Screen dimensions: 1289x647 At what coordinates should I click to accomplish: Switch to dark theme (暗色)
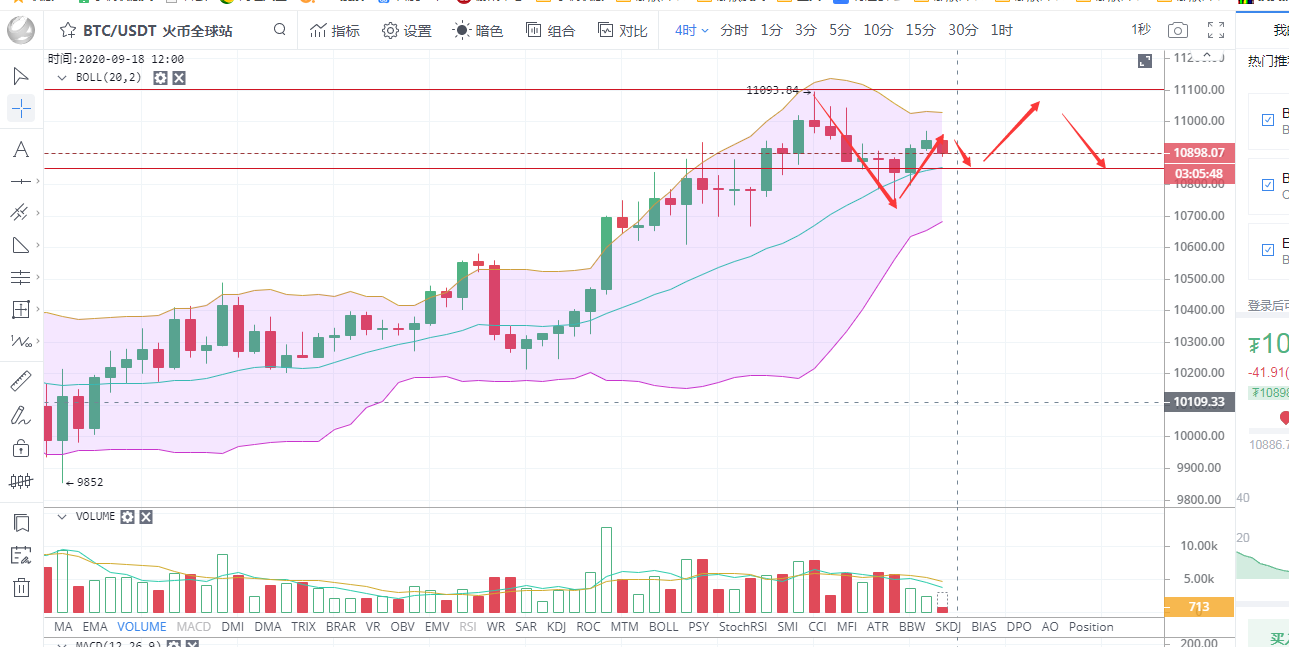pyautogui.click(x=478, y=31)
